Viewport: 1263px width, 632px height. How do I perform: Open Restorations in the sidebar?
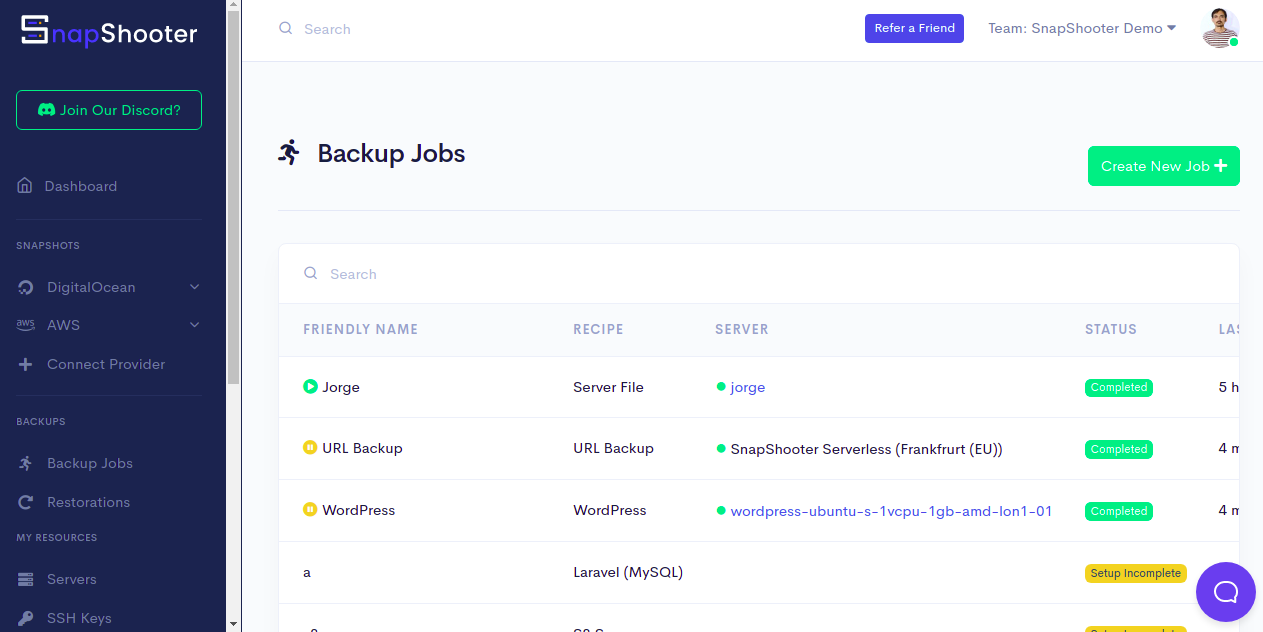pos(88,502)
